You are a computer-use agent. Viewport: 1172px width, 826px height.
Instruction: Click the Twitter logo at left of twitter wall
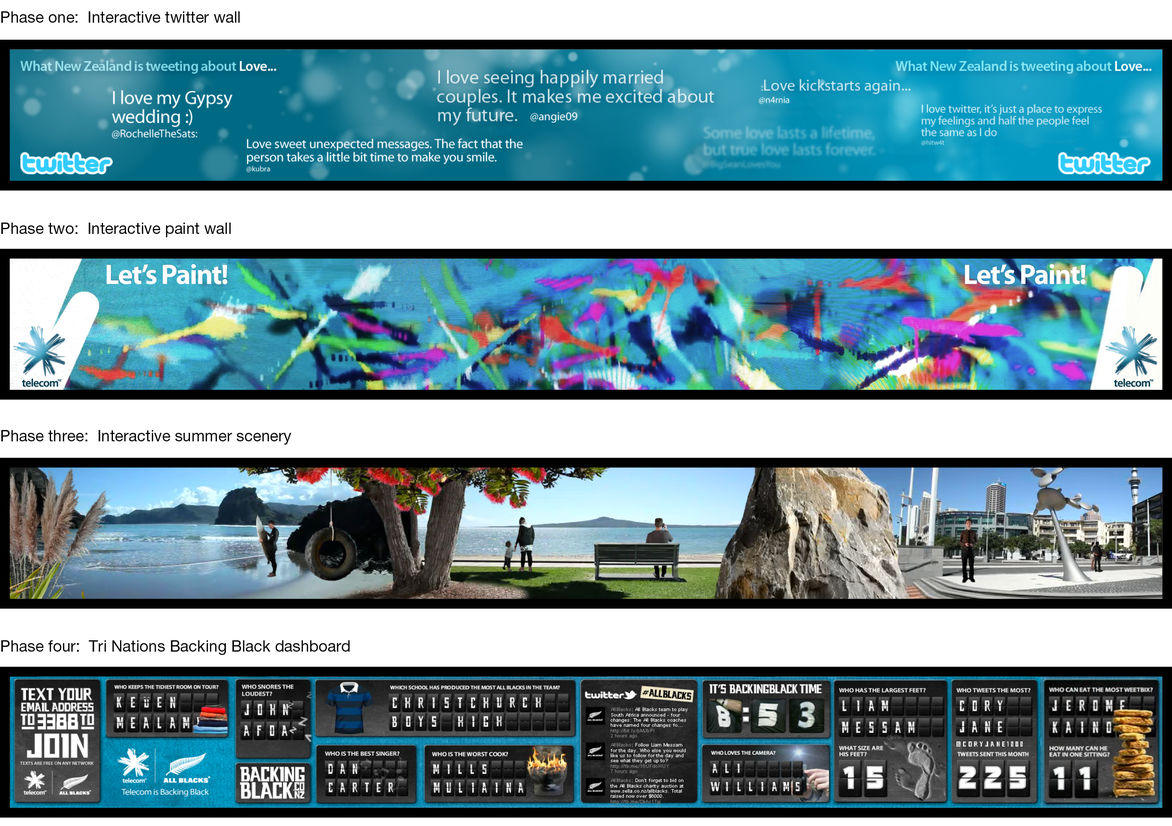click(x=66, y=163)
